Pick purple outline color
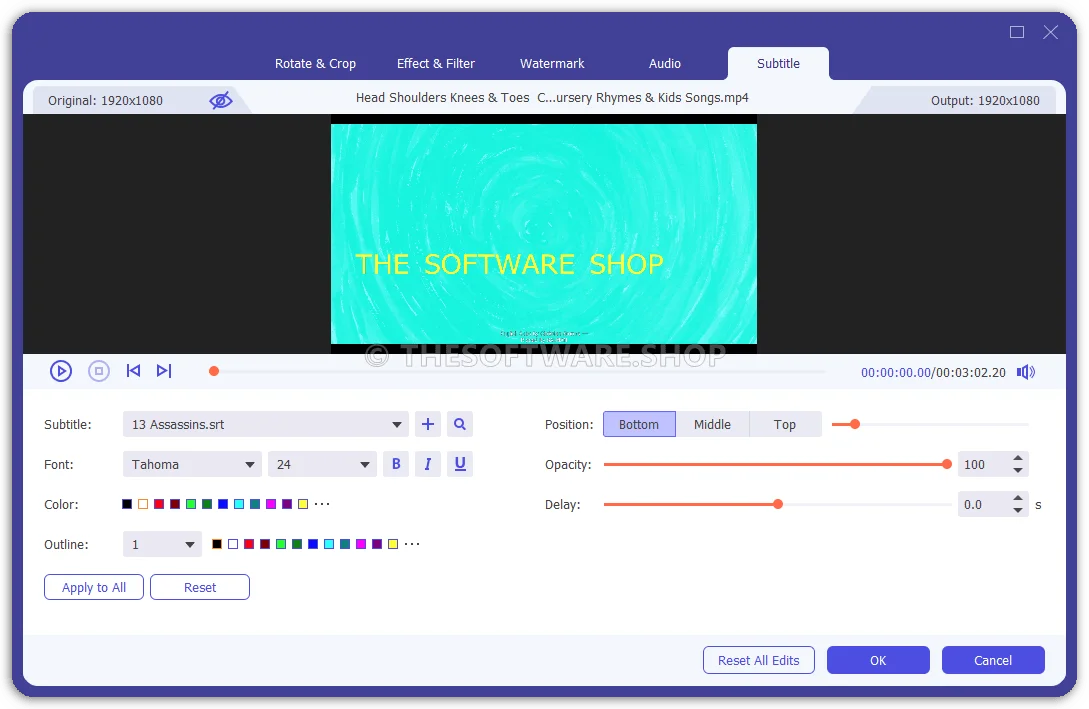The image size is (1089, 709). coord(377,544)
